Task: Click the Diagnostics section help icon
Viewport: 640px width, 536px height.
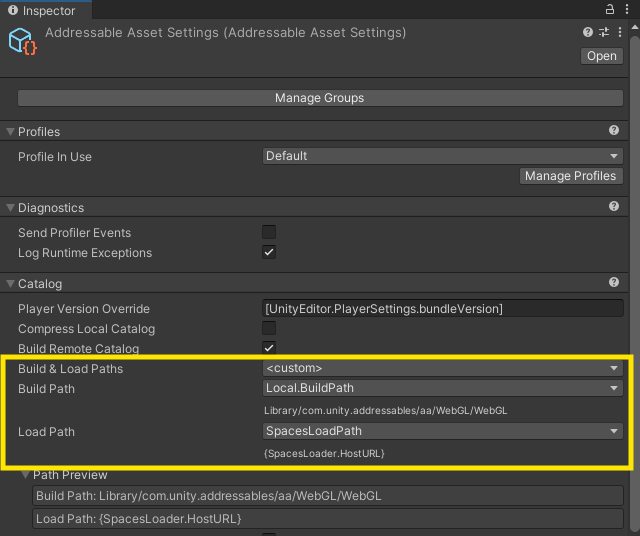Action: [614, 207]
